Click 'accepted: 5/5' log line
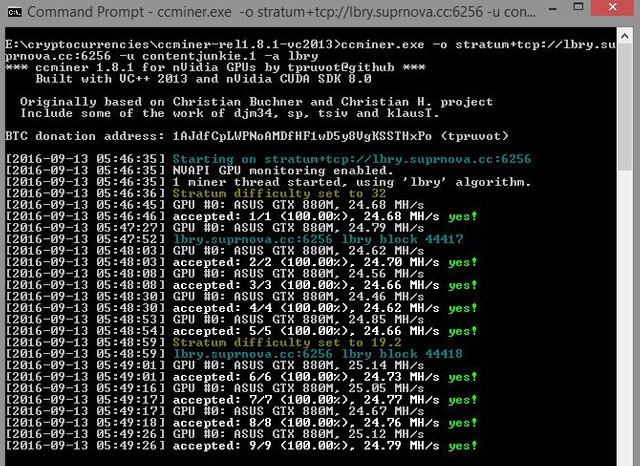Image resolution: width=640 pixels, height=466 pixels. tap(241, 331)
